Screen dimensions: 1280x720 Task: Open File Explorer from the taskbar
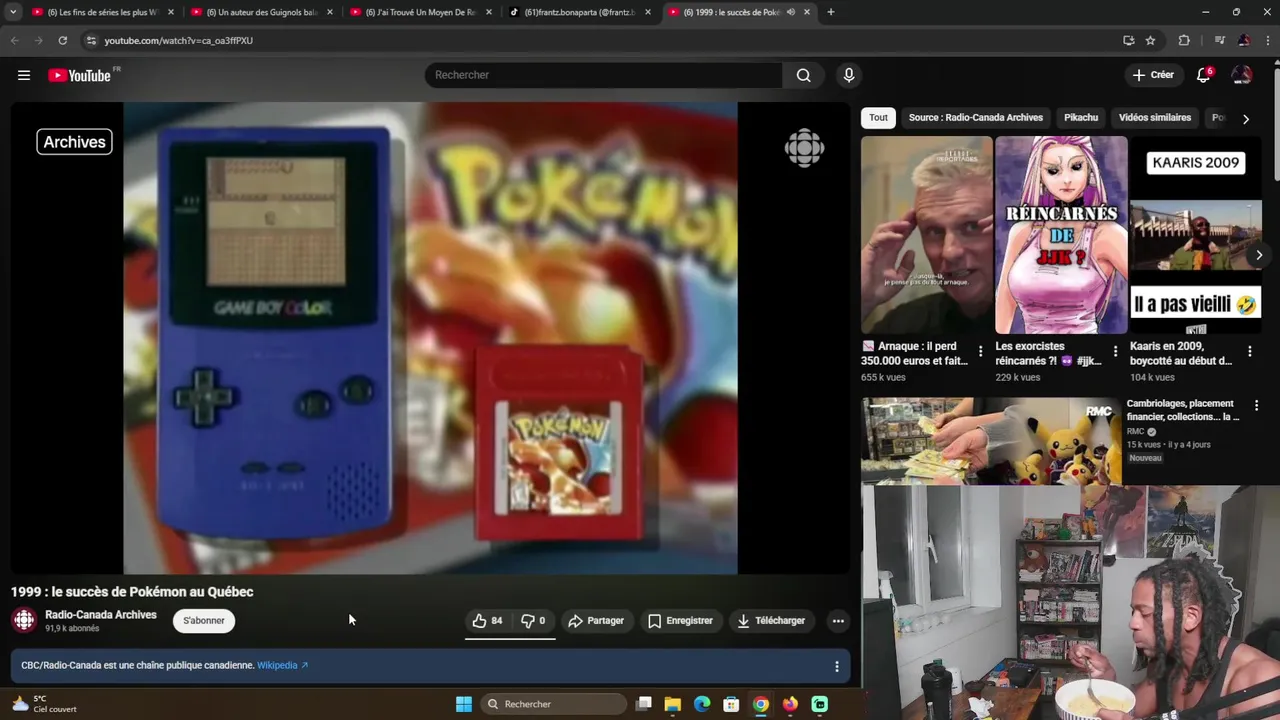tap(673, 704)
